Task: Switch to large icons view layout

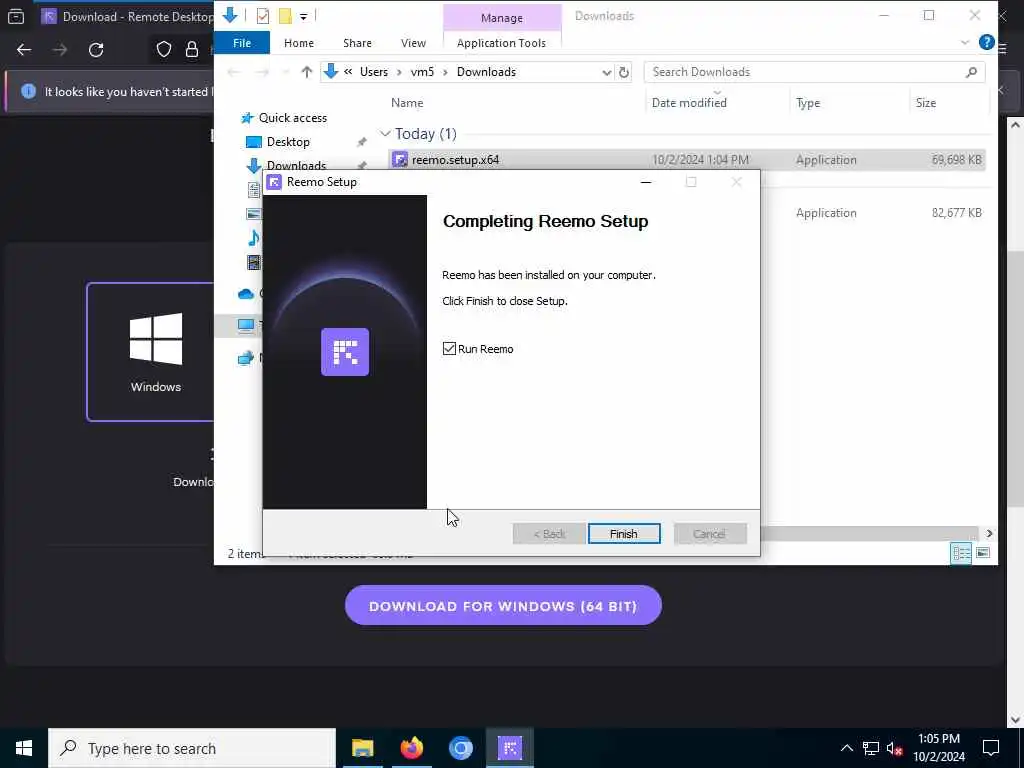Action: 983,553
